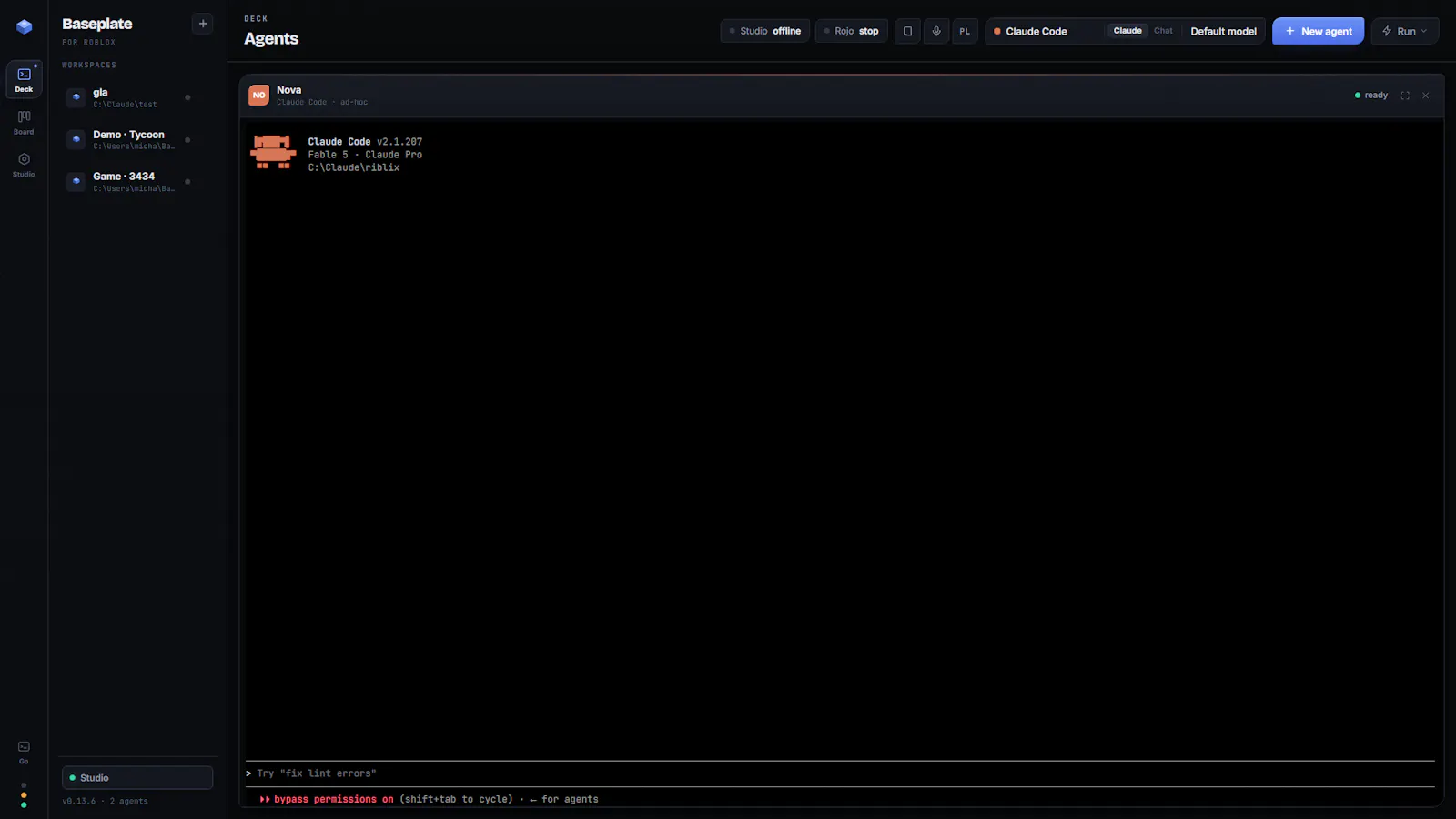This screenshot has height=819, width=1456.
Task: Switch to the Chat mode tab
Action: (x=1163, y=31)
